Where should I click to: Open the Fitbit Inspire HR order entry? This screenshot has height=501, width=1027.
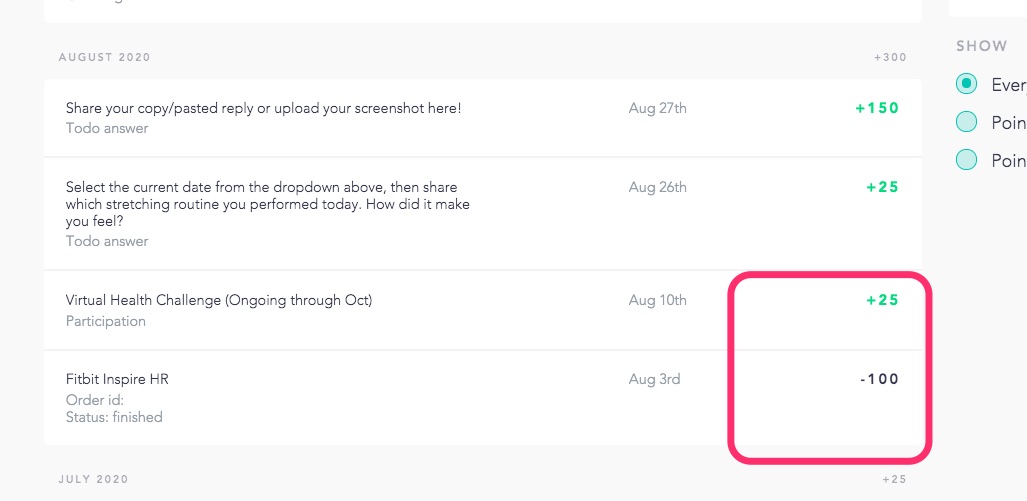tap(483, 398)
